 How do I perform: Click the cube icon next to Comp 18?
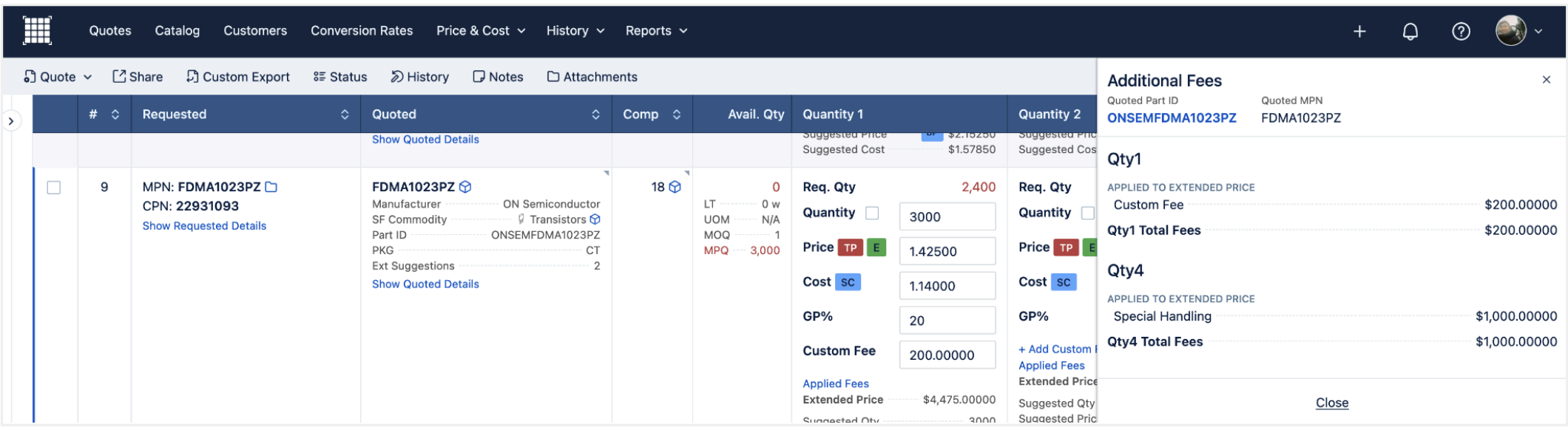coord(675,188)
